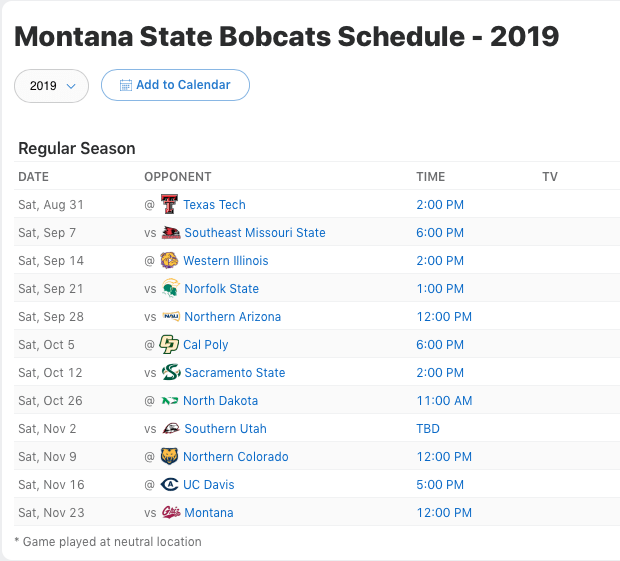Open the Montana opponent link

tap(209, 512)
